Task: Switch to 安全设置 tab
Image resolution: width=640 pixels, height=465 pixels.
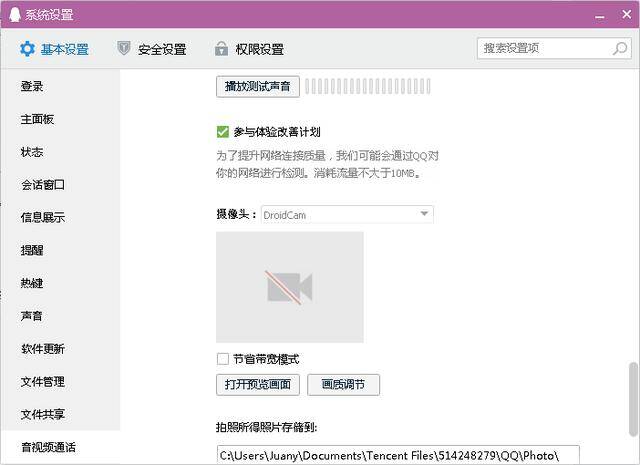Action: [152, 49]
